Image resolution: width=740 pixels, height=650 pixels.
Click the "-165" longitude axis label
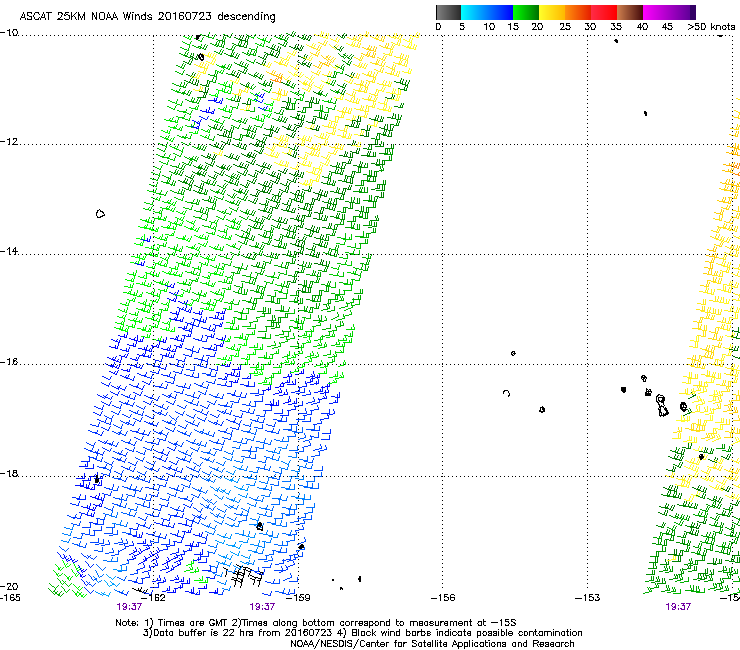coord(10,598)
